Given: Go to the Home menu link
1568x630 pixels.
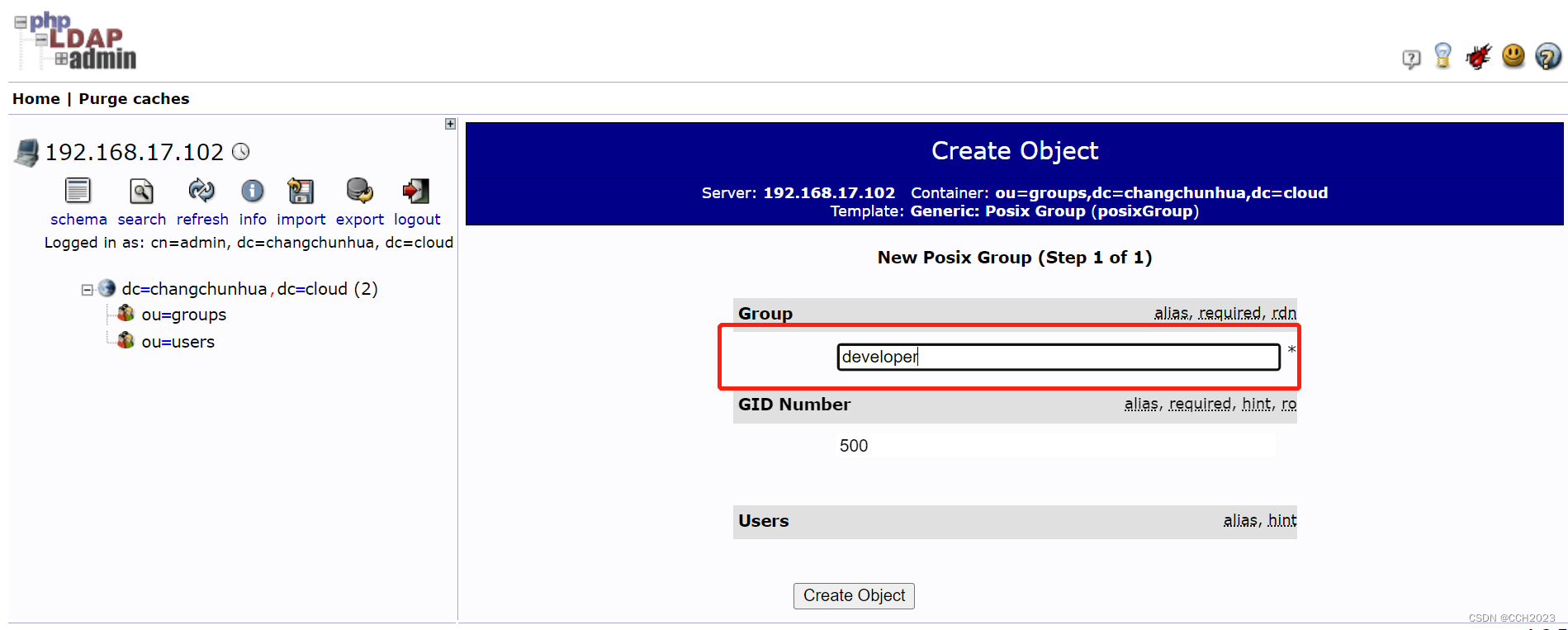Looking at the screenshot, I should coord(36,99).
